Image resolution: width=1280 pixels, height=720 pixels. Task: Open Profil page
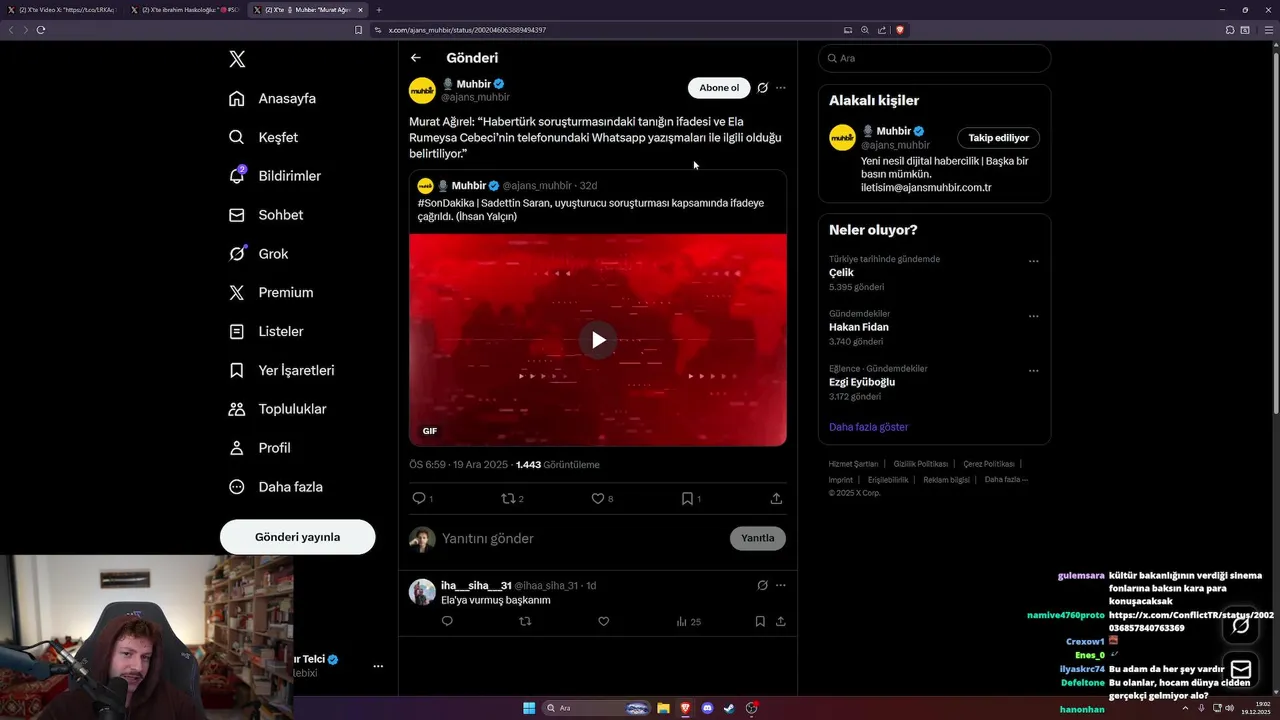click(260, 448)
